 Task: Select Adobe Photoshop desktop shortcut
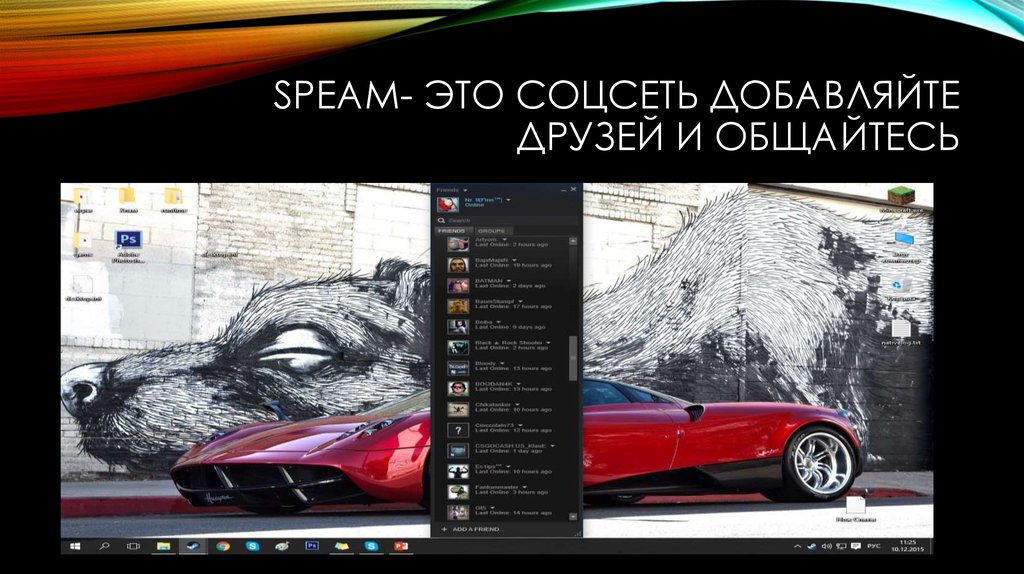(x=128, y=246)
